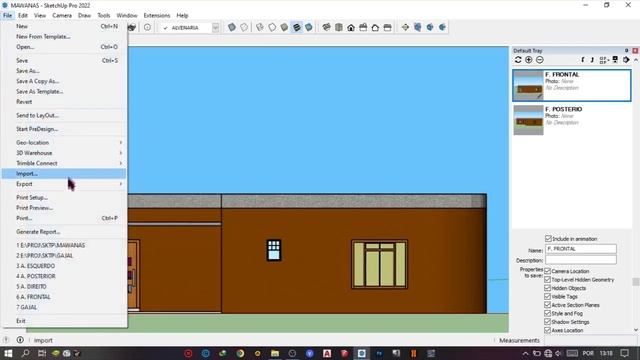This screenshot has height=360, width=640.
Task: Select the Back Edges style icon
Action: pyautogui.click(x=244, y=27)
